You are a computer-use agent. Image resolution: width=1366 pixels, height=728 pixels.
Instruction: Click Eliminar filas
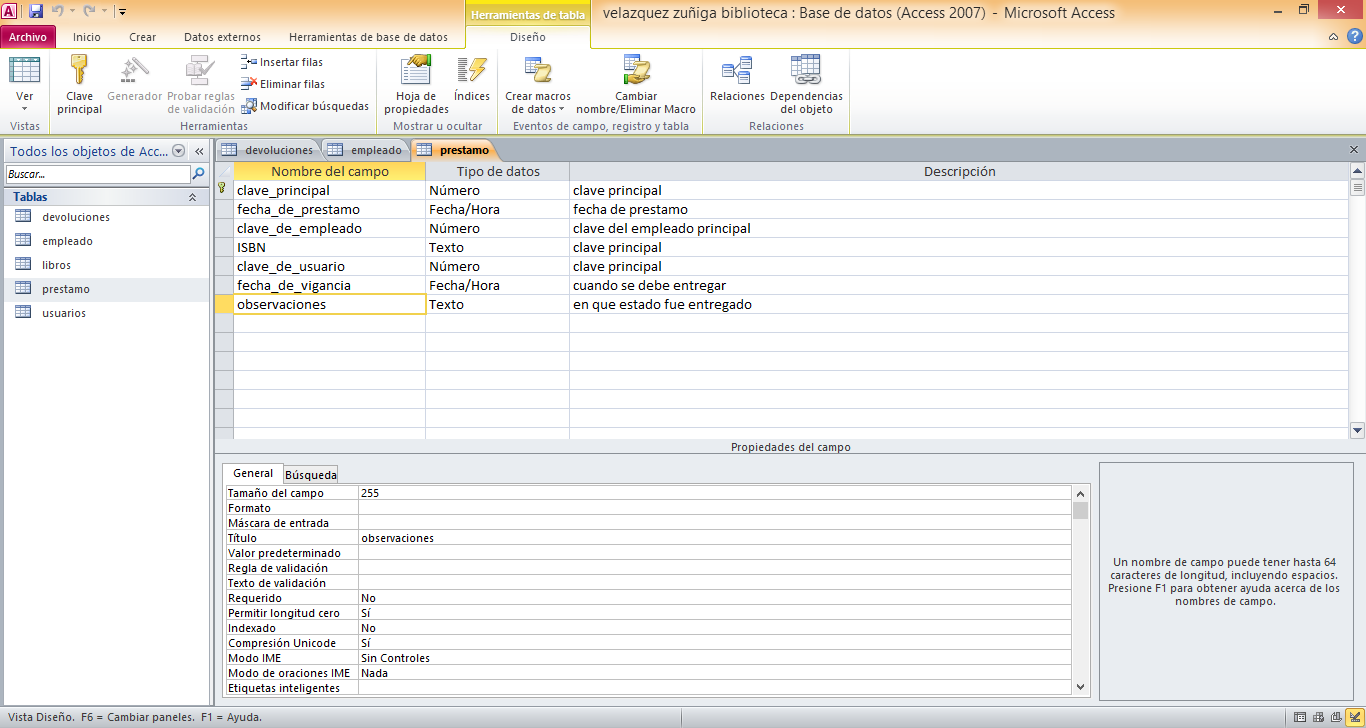283,84
